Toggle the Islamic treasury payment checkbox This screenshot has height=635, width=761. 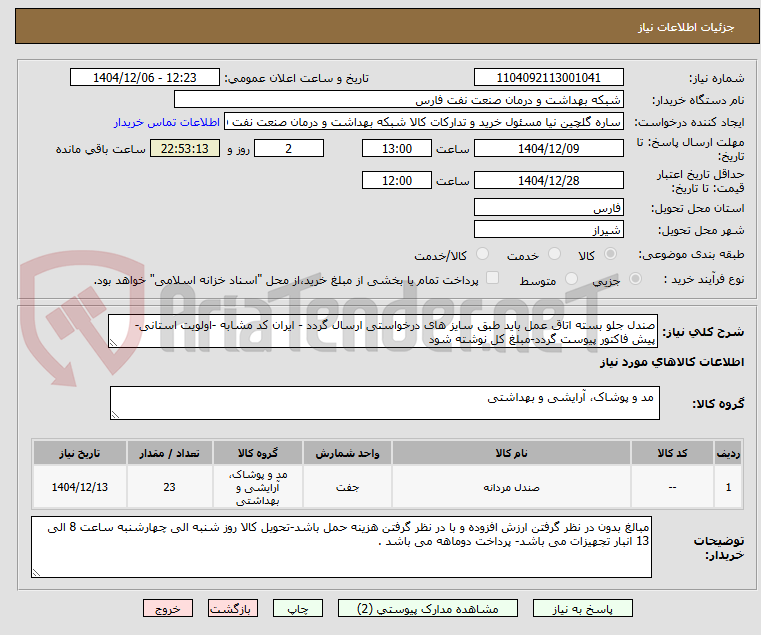coord(492,278)
